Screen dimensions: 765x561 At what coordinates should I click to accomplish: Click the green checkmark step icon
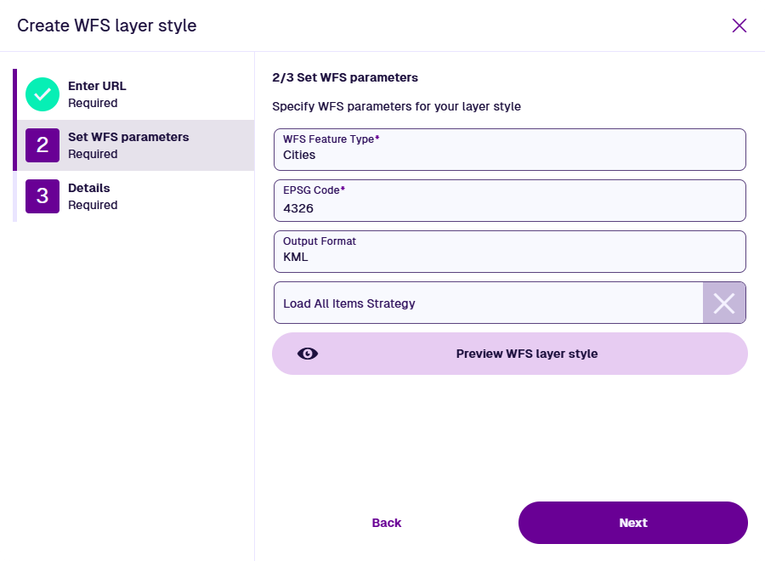pos(42,94)
